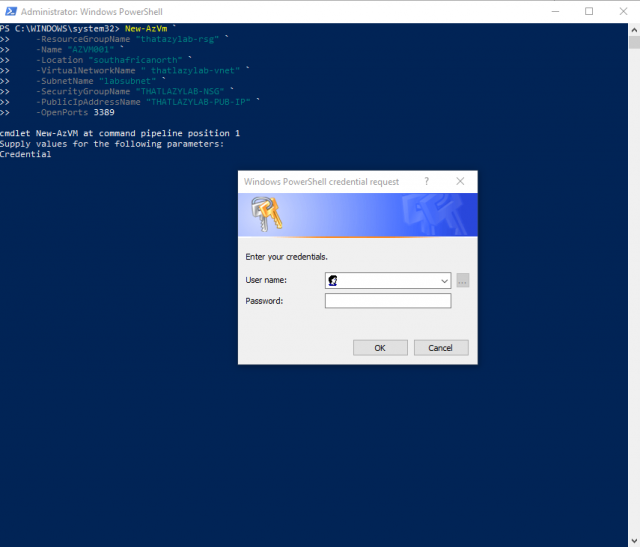Click the "AZVM001" name value
The width and height of the screenshot is (640, 547).
click(x=91, y=50)
